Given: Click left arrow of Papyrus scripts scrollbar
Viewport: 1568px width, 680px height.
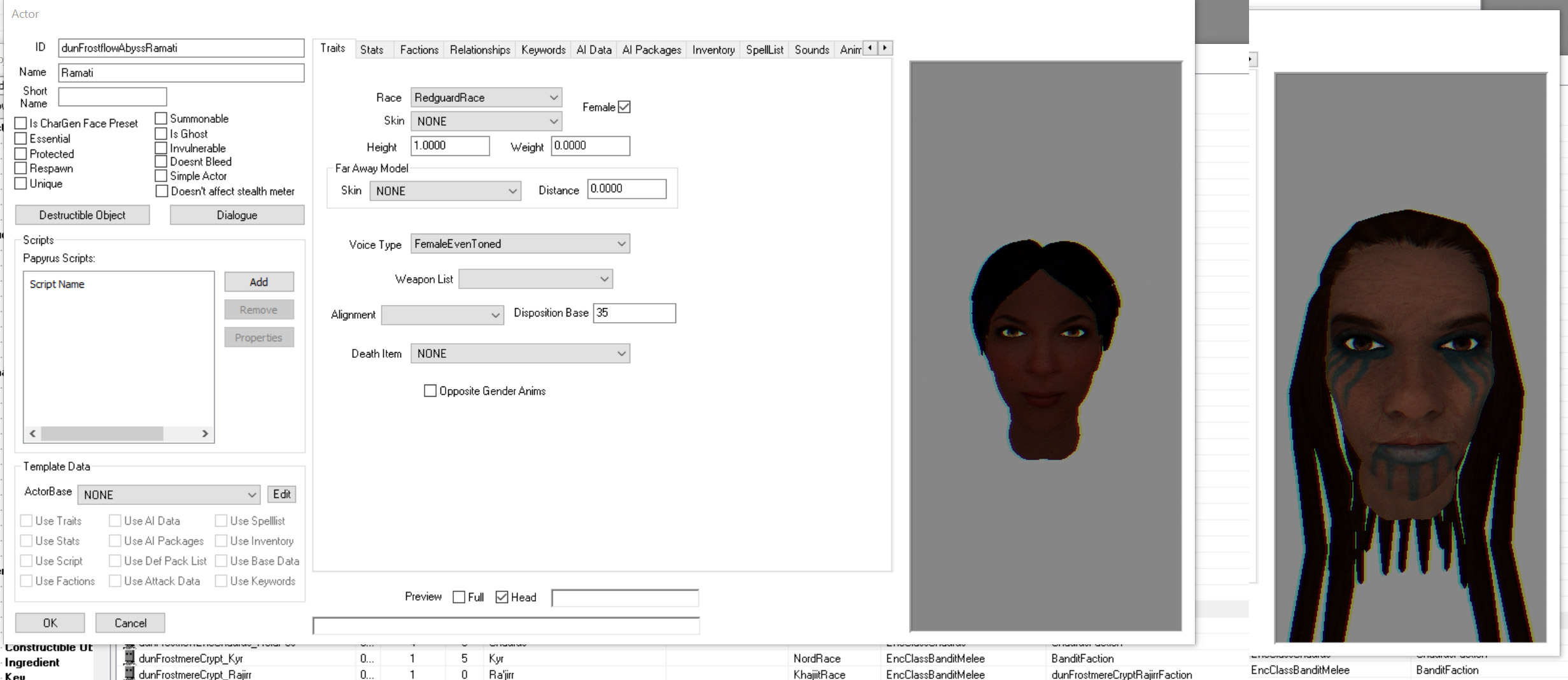Looking at the screenshot, I should point(33,434).
